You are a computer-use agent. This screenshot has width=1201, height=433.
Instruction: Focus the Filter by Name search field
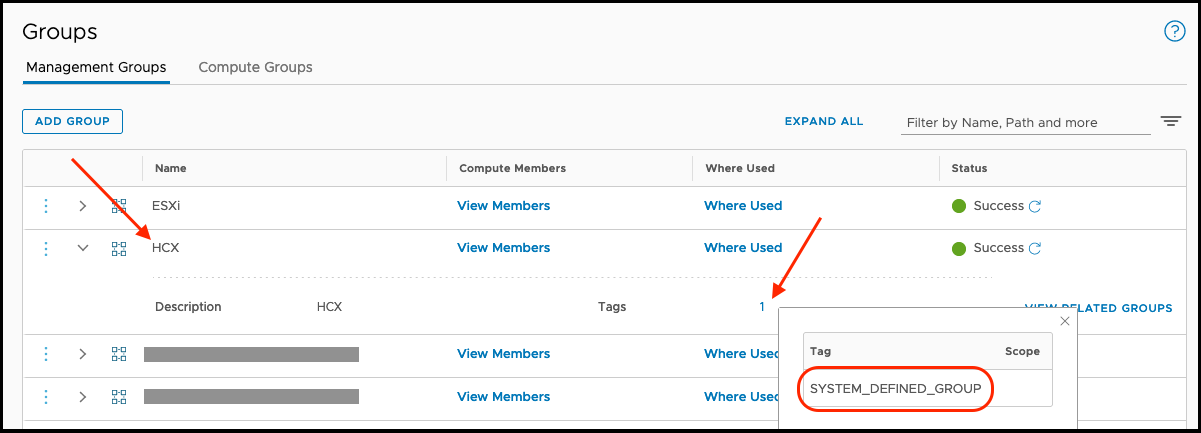click(x=1024, y=123)
